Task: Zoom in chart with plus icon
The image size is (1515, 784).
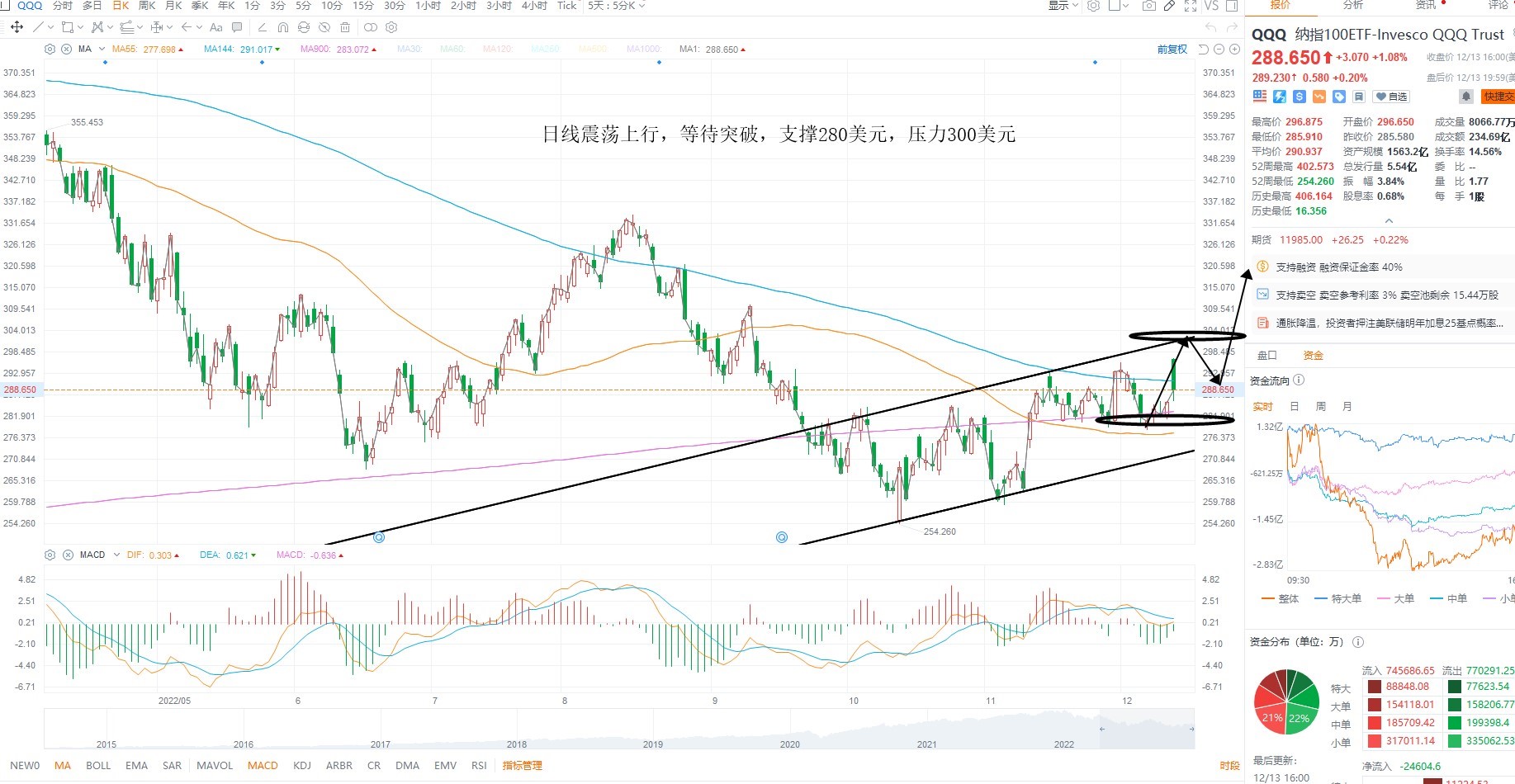Action: click(1234, 50)
